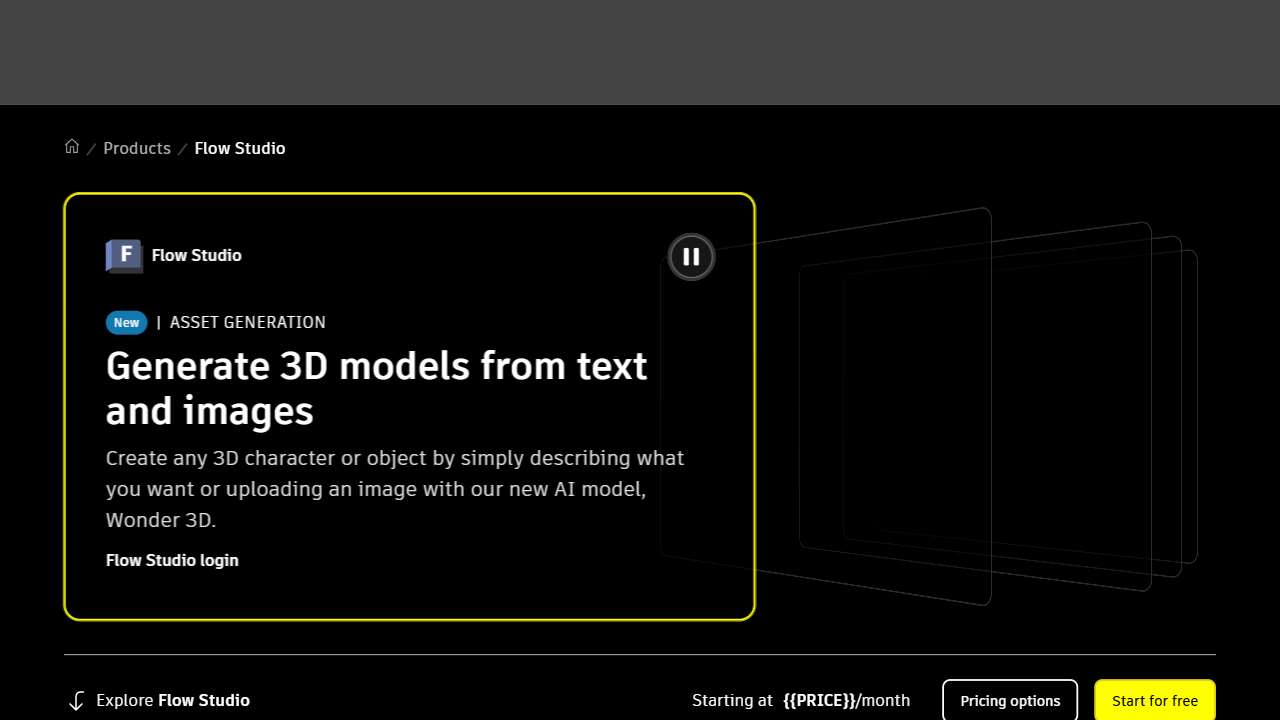This screenshot has width=1280, height=720.
Task: Open Pricing options
Action: tap(1010, 700)
